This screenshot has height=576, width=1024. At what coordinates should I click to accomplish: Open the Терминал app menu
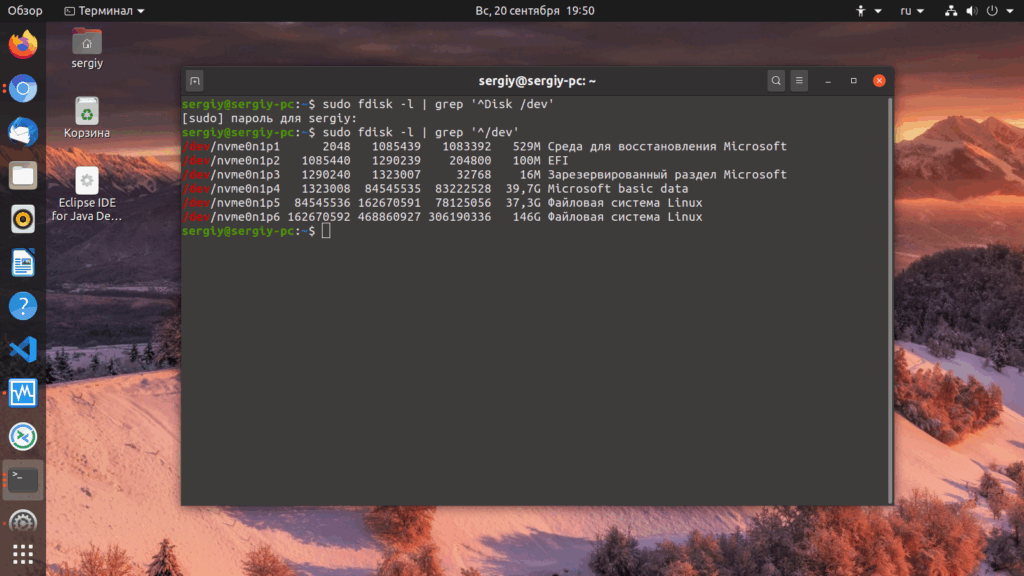[104, 10]
